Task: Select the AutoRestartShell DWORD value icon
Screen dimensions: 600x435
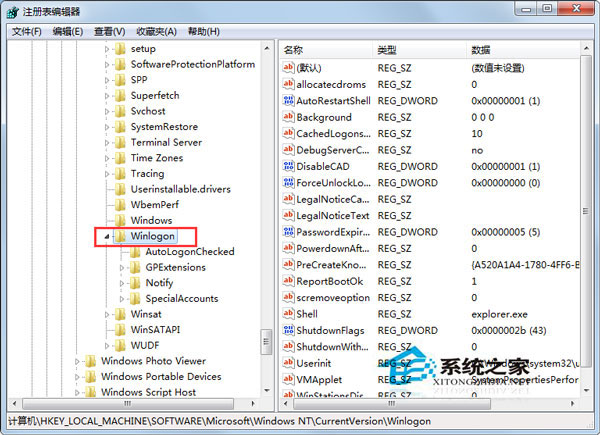Action: [x=288, y=101]
